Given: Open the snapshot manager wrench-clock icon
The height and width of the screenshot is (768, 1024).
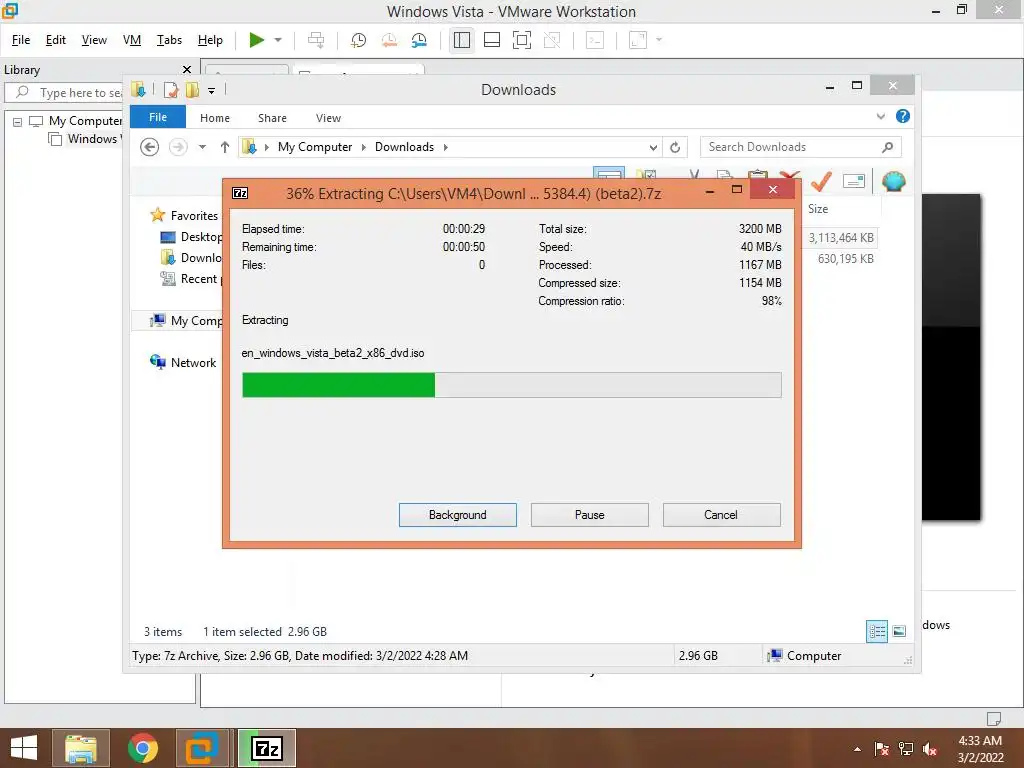Looking at the screenshot, I should 419,40.
